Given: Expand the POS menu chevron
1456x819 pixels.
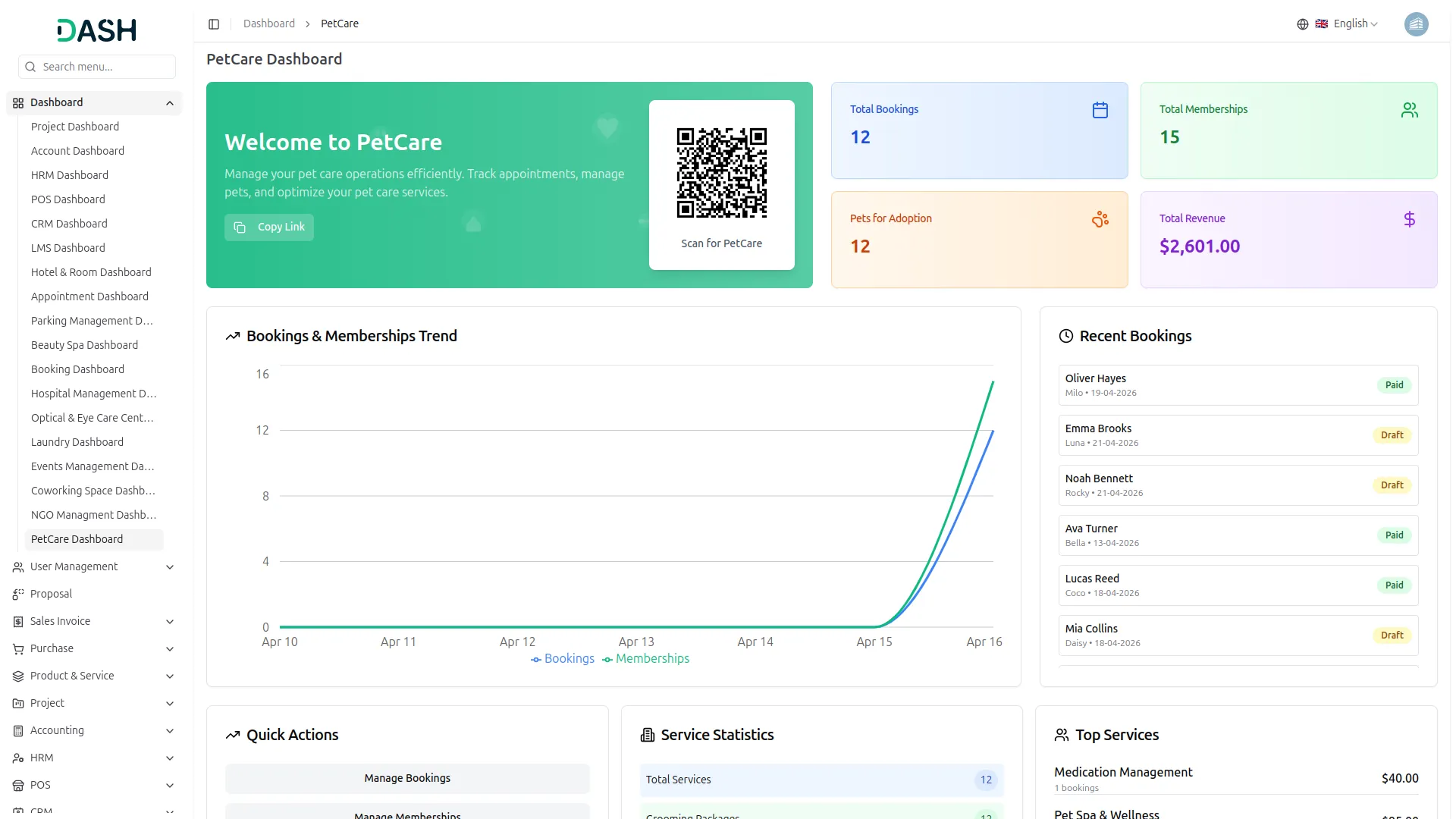Looking at the screenshot, I should click(x=170, y=786).
